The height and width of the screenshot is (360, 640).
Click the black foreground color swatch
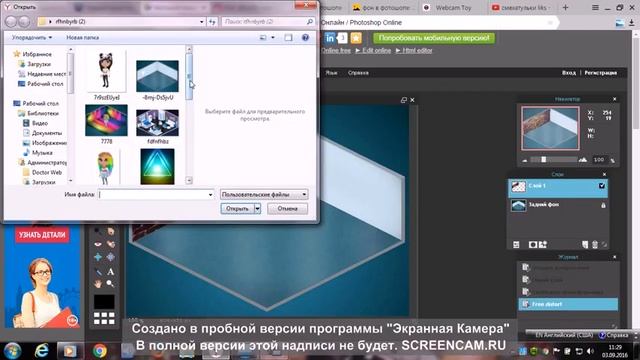(104, 302)
